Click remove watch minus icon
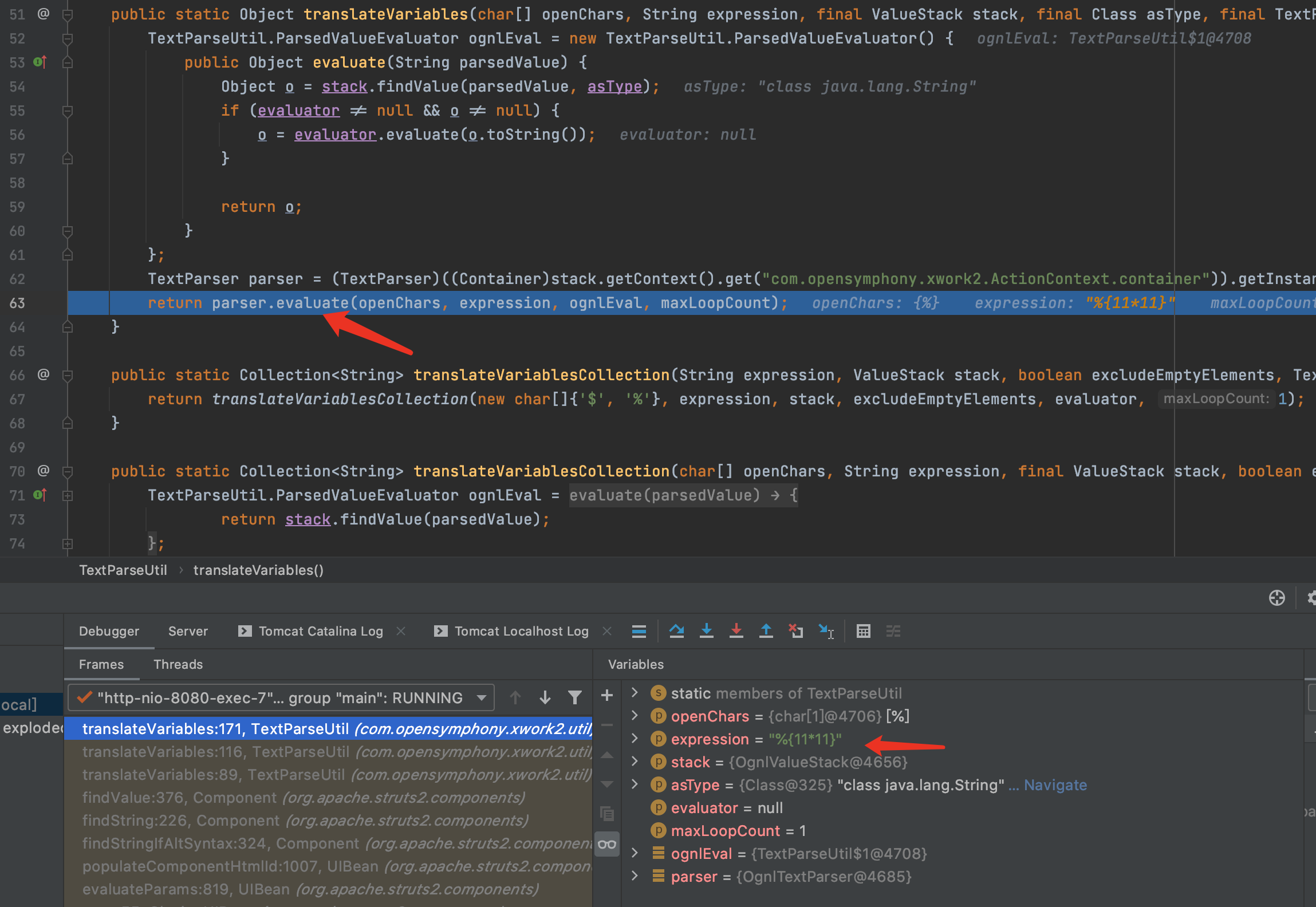The image size is (1316, 907). tap(607, 725)
